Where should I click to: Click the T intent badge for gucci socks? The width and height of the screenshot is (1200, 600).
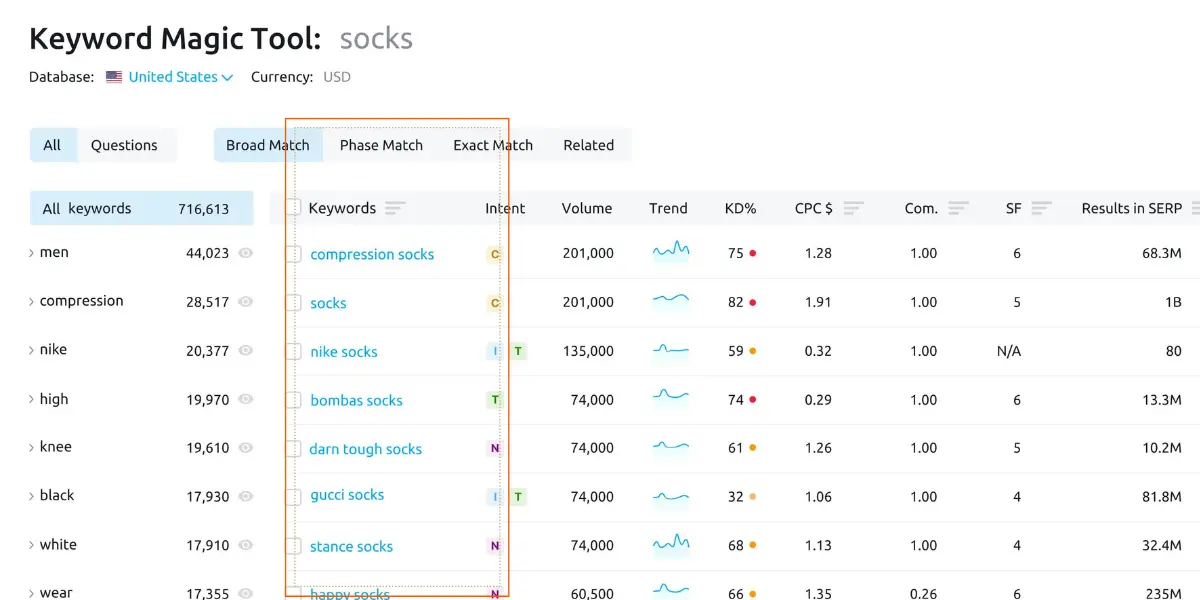pos(518,497)
